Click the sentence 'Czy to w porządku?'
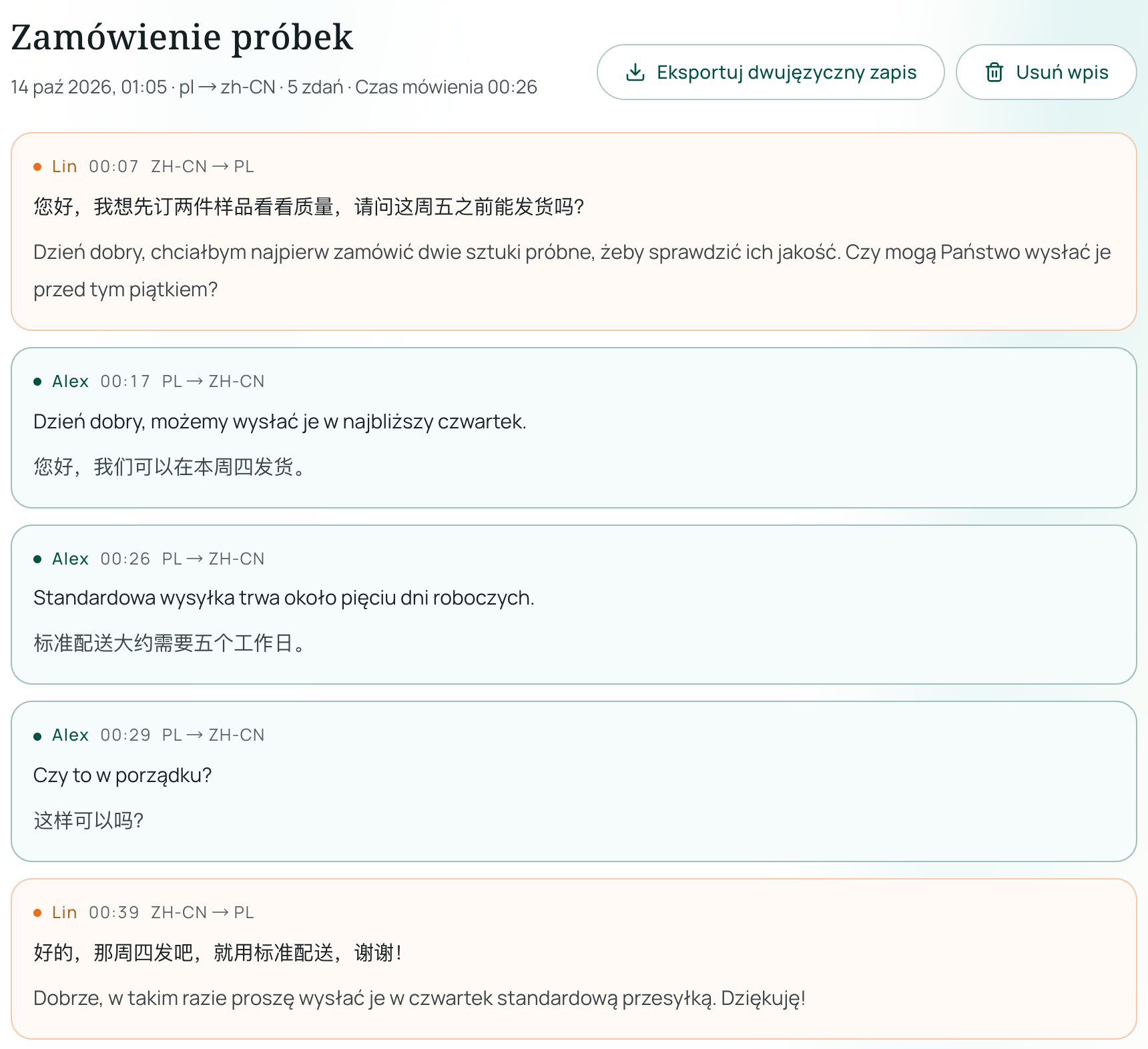The width and height of the screenshot is (1148, 1049). tap(122, 775)
